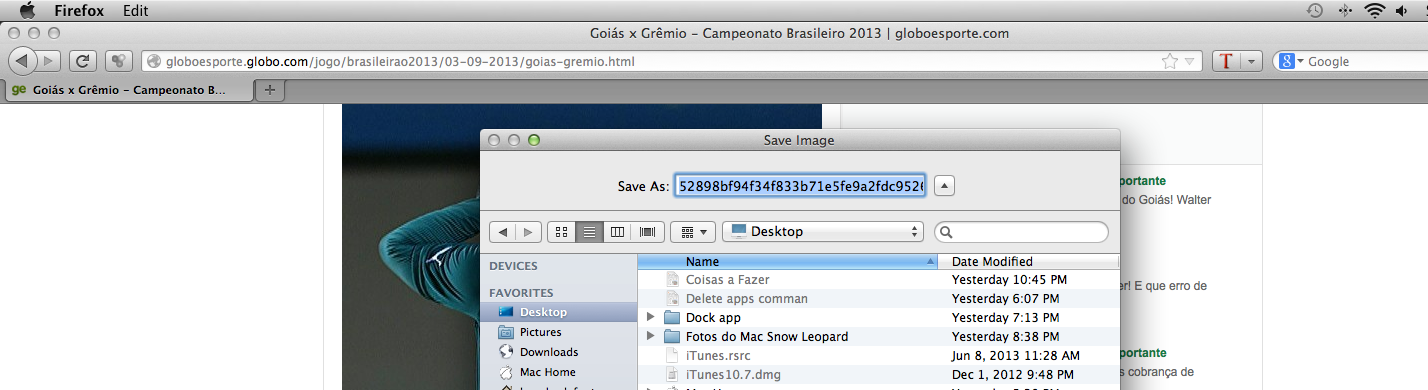Select Fotos do Mac Snow Leopard row

point(878,337)
